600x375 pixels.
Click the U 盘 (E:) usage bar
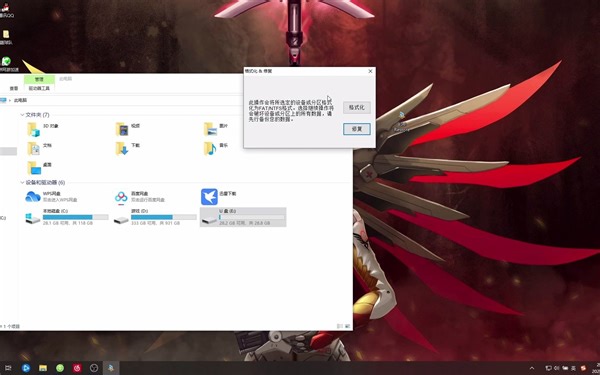tap(252, 217)
